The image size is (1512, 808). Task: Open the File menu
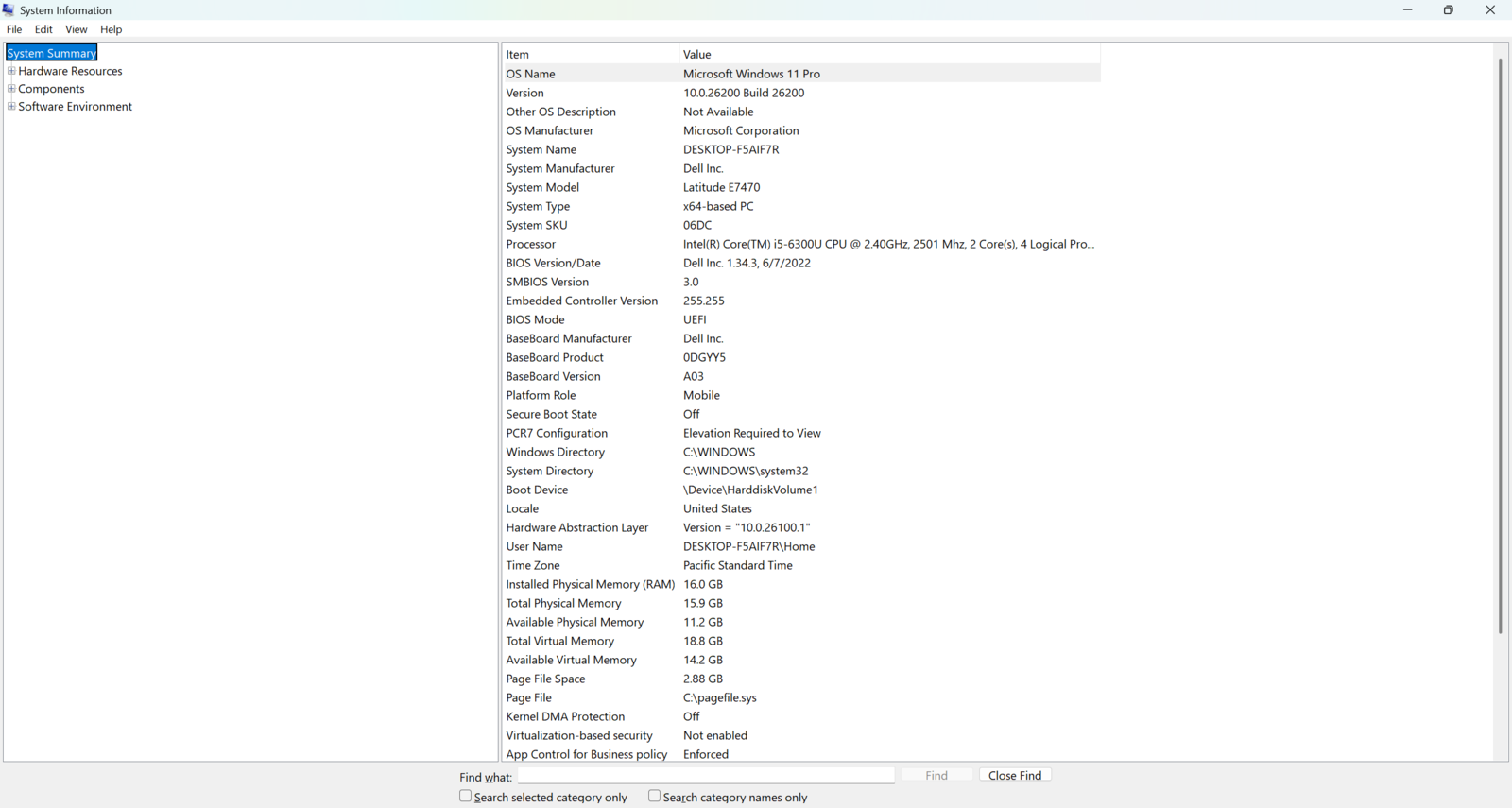[x=14, y=29]
